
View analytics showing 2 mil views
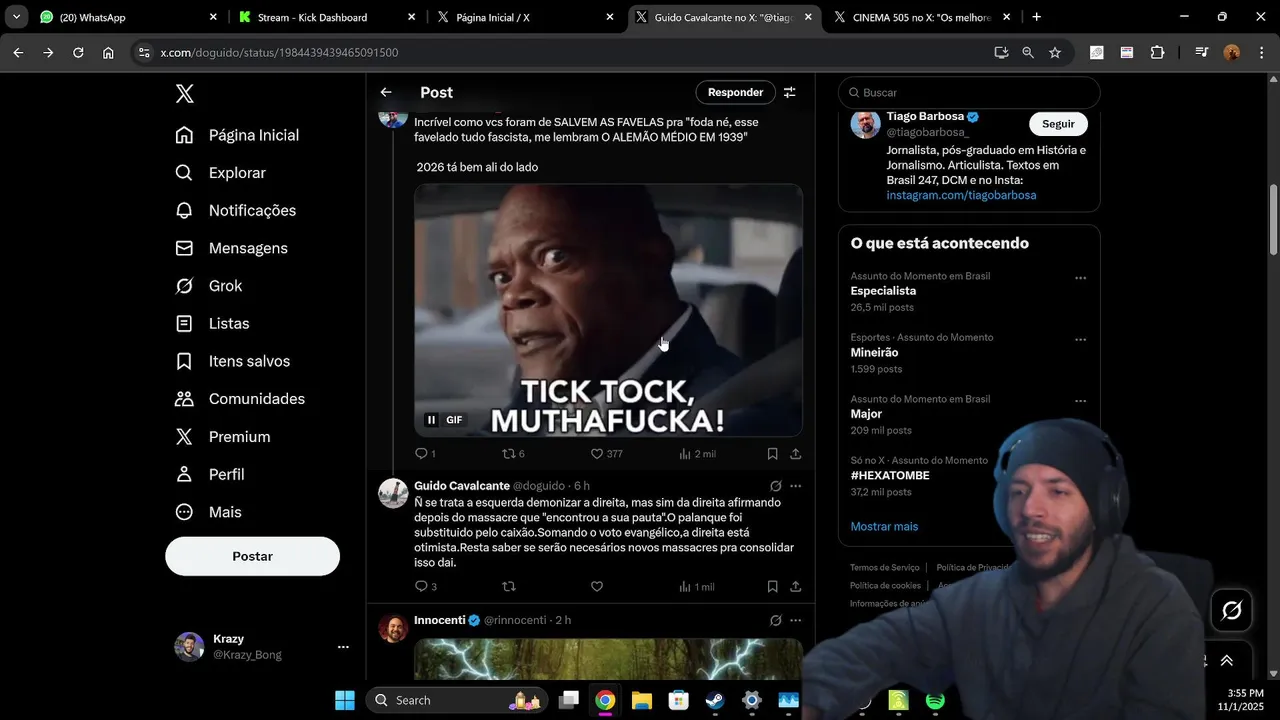point(697,454)
